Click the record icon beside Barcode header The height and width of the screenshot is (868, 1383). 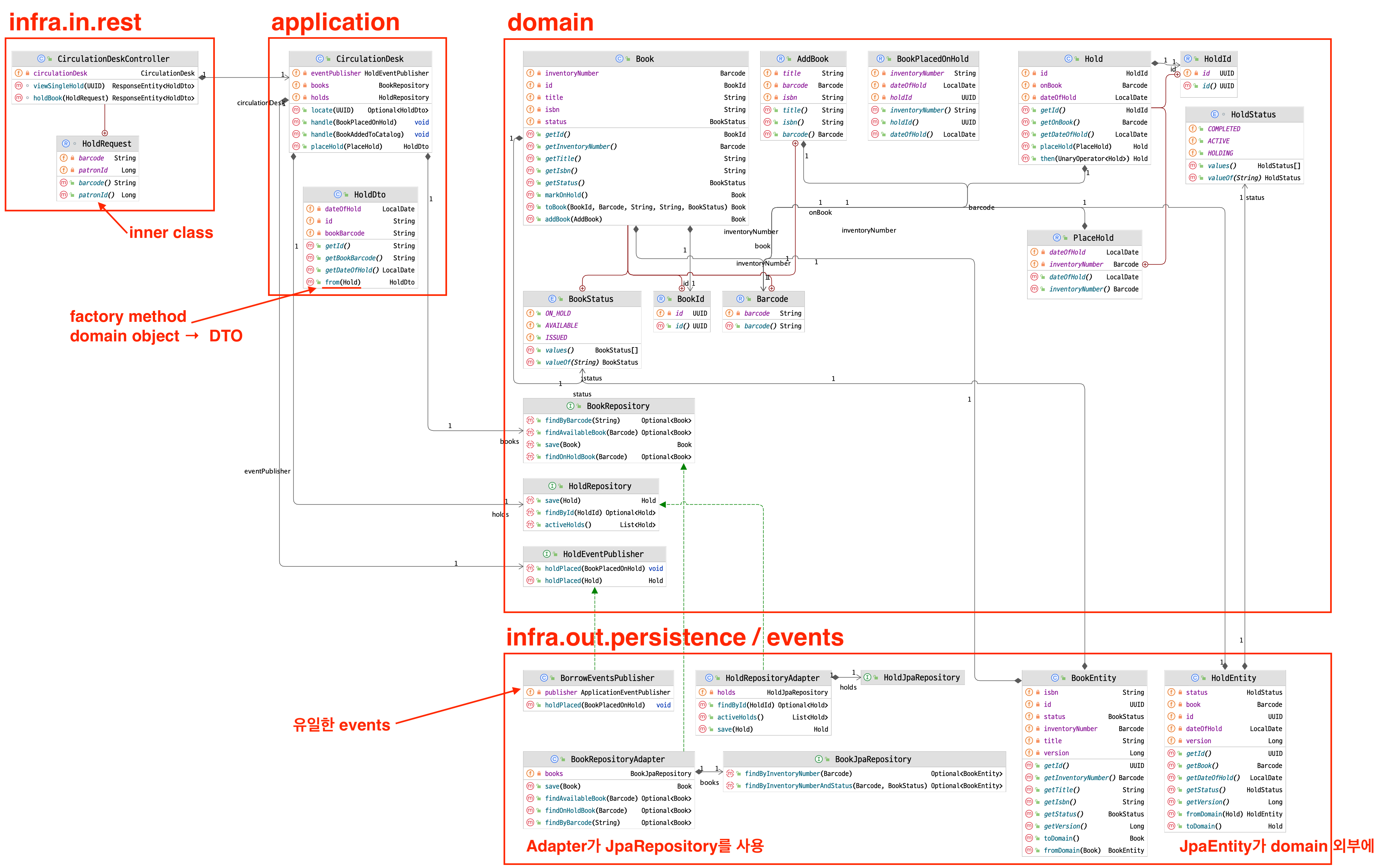[740, 298]
